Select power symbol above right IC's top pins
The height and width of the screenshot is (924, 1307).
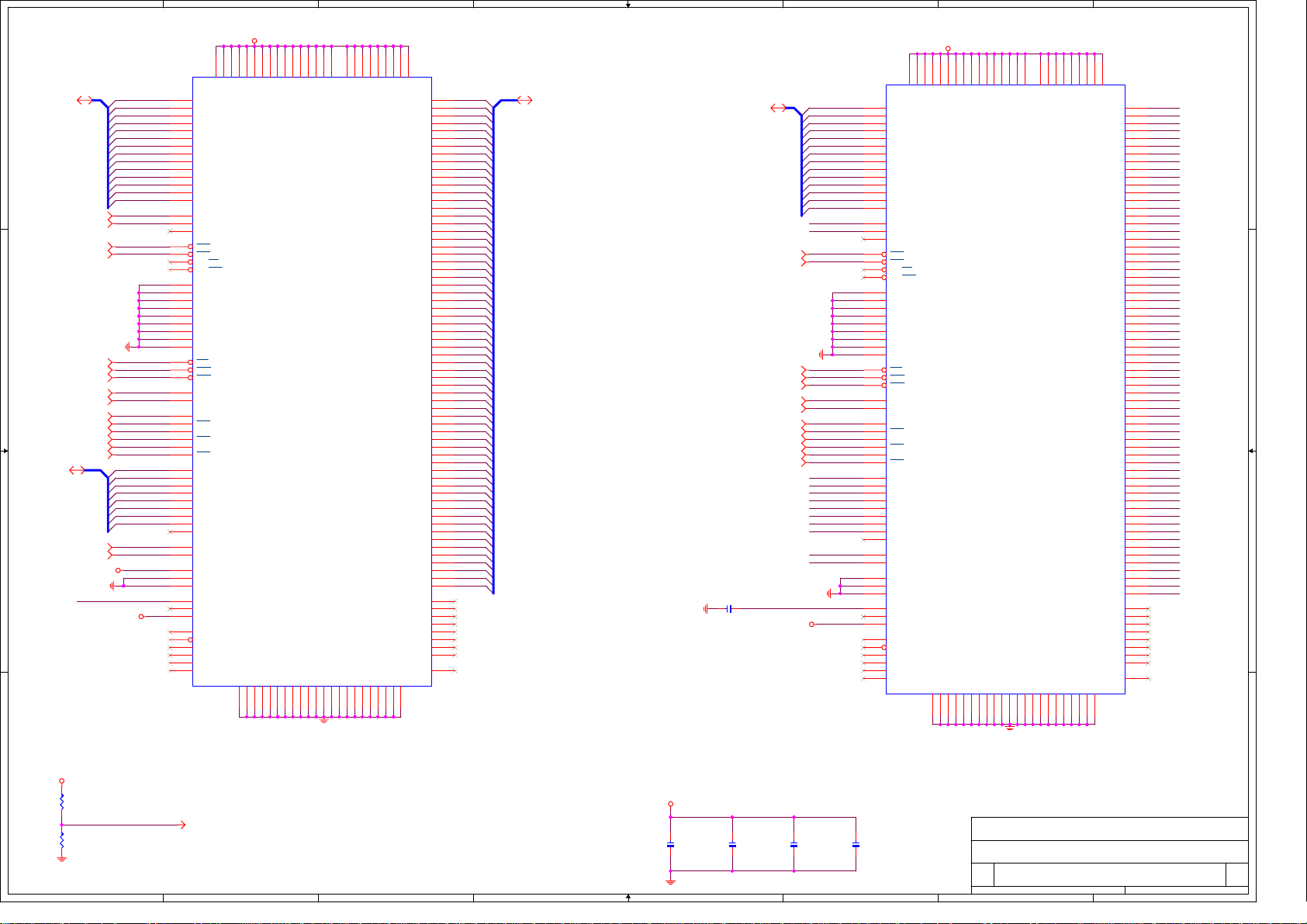pos(948,50)
